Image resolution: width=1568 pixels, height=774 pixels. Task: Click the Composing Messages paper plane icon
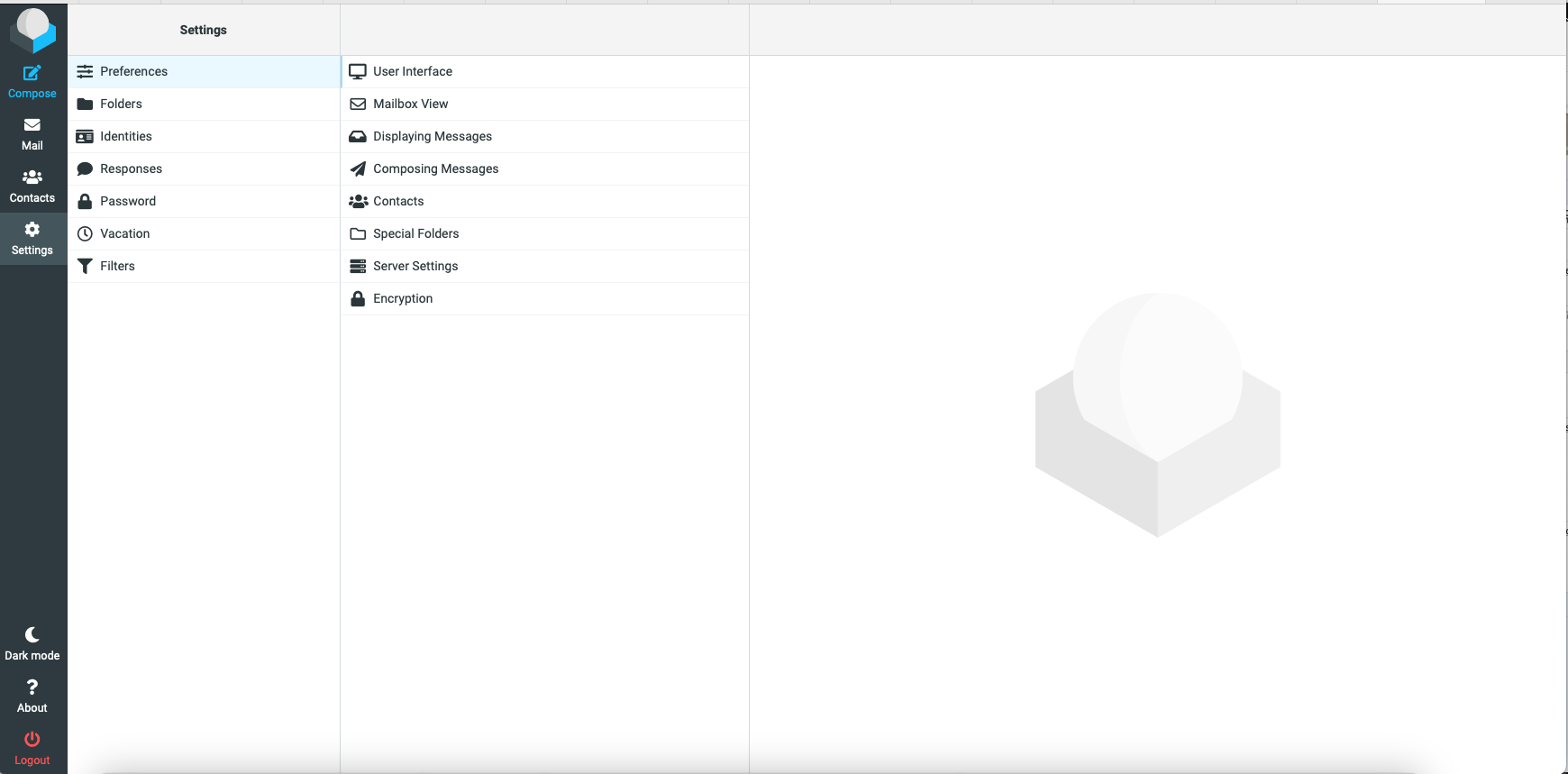click(x=358, y=168)
